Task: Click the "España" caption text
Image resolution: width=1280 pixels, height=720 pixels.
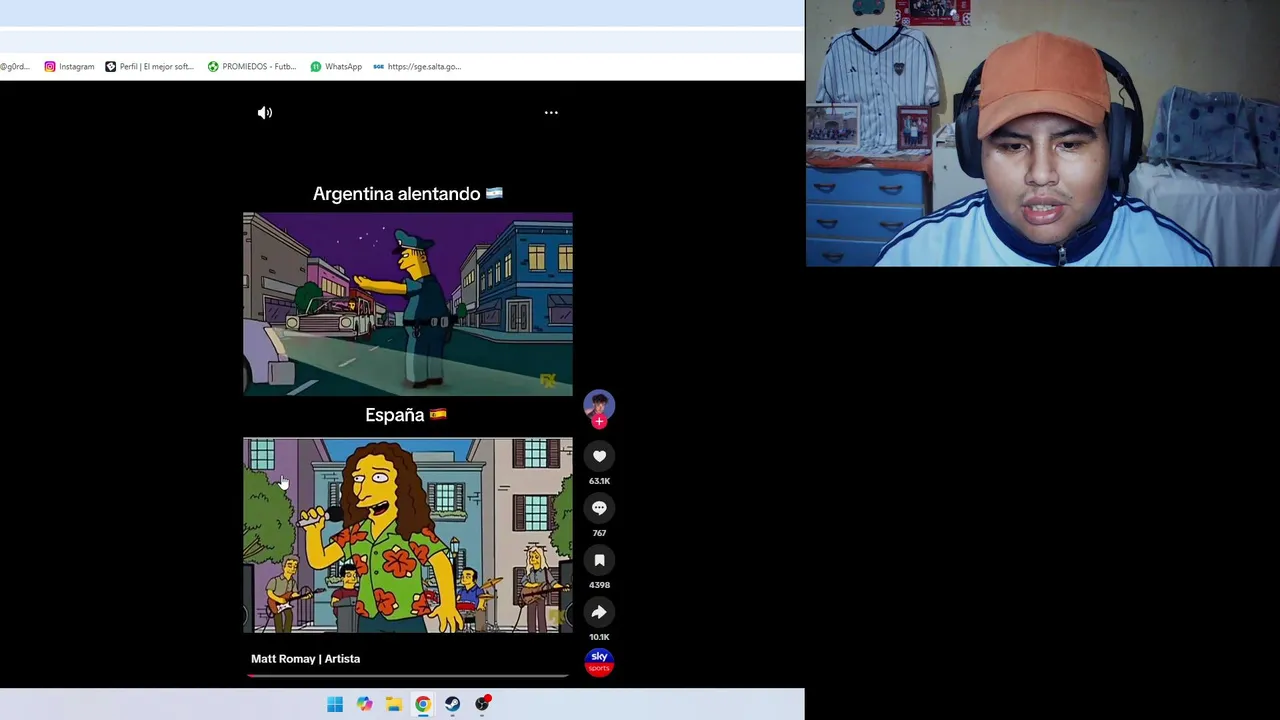Action: pos(395,415)
